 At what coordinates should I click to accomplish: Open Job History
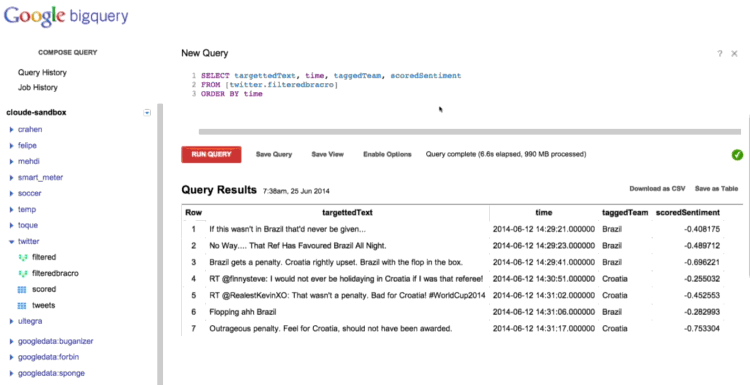tap(38, 88)
